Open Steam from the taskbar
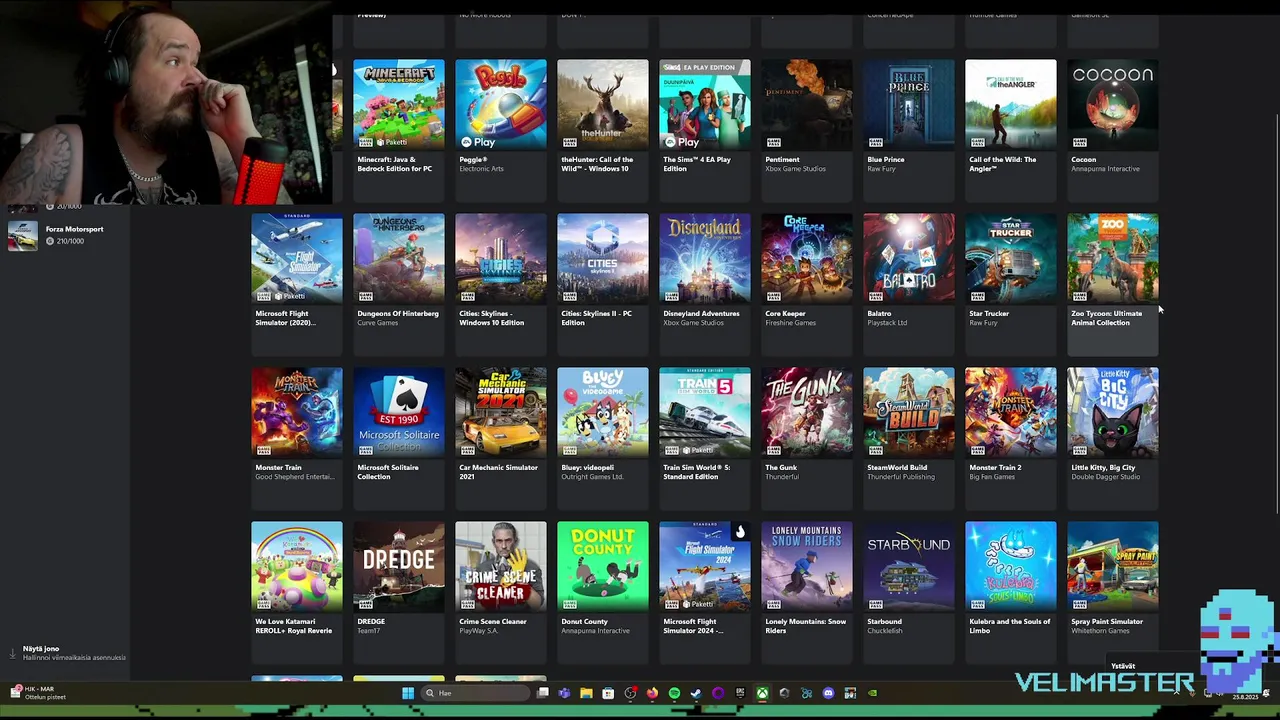 coord(696,693)
